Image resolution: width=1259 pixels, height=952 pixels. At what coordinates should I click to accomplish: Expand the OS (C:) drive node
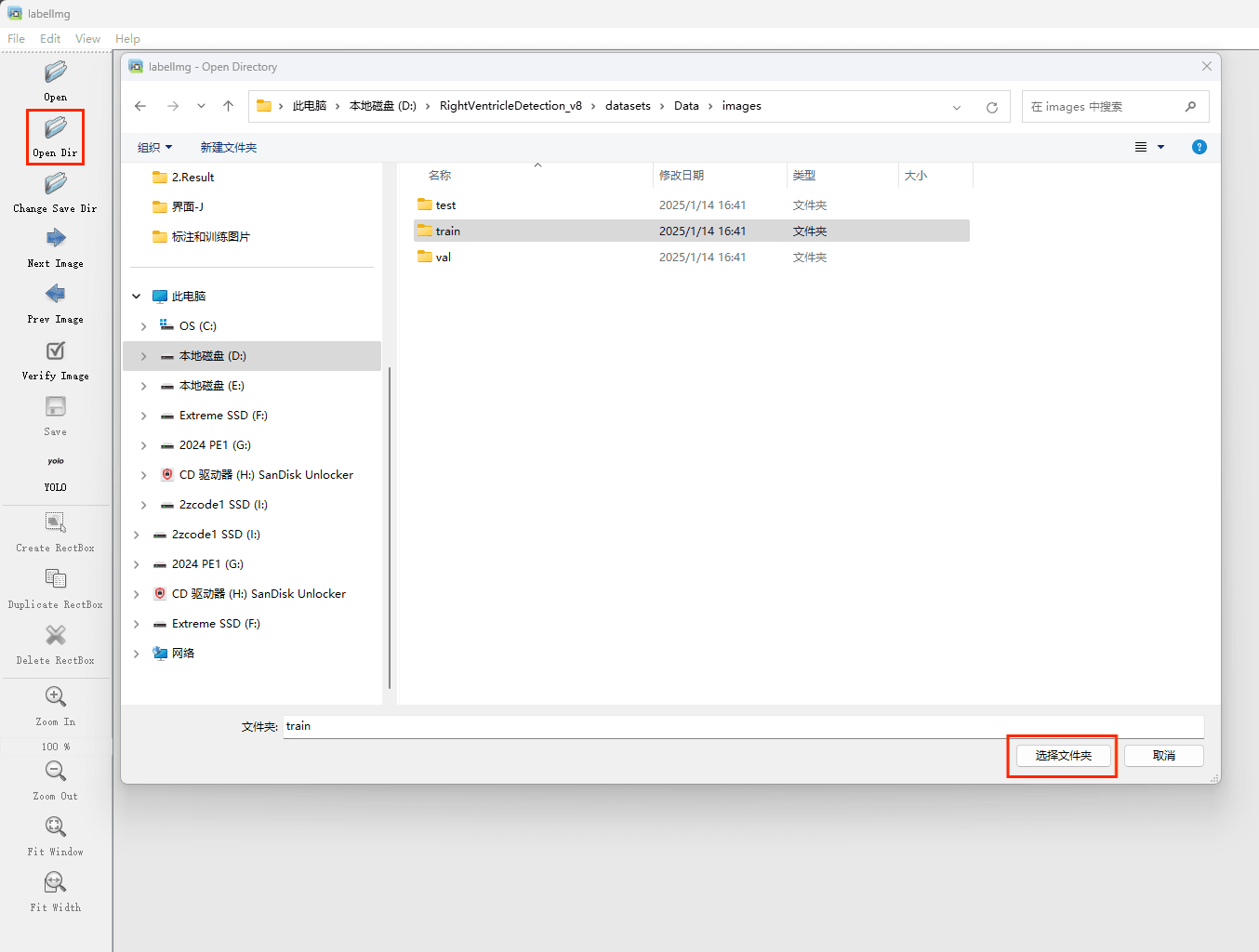click(143, 326)
